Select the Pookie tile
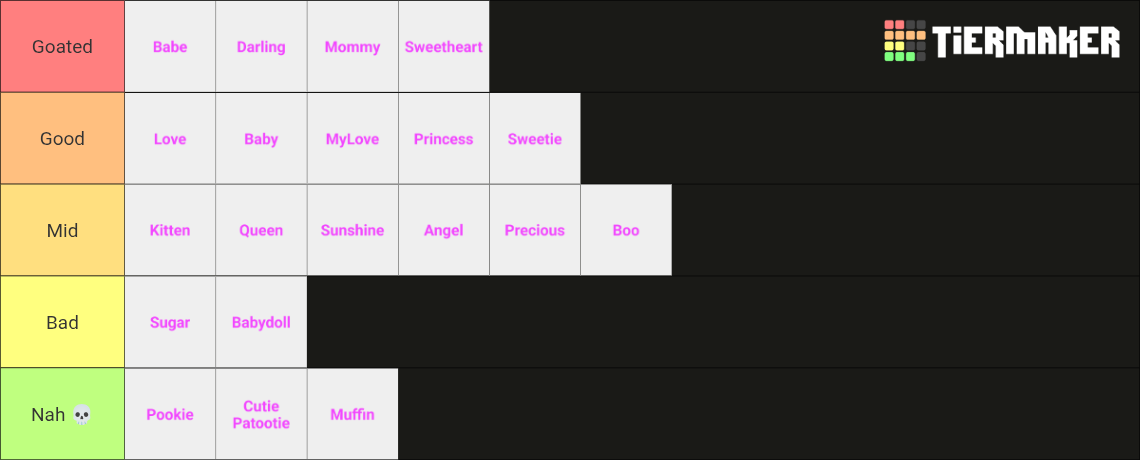This screenshot has height=460, width=1140. click(x=170, y=414)
